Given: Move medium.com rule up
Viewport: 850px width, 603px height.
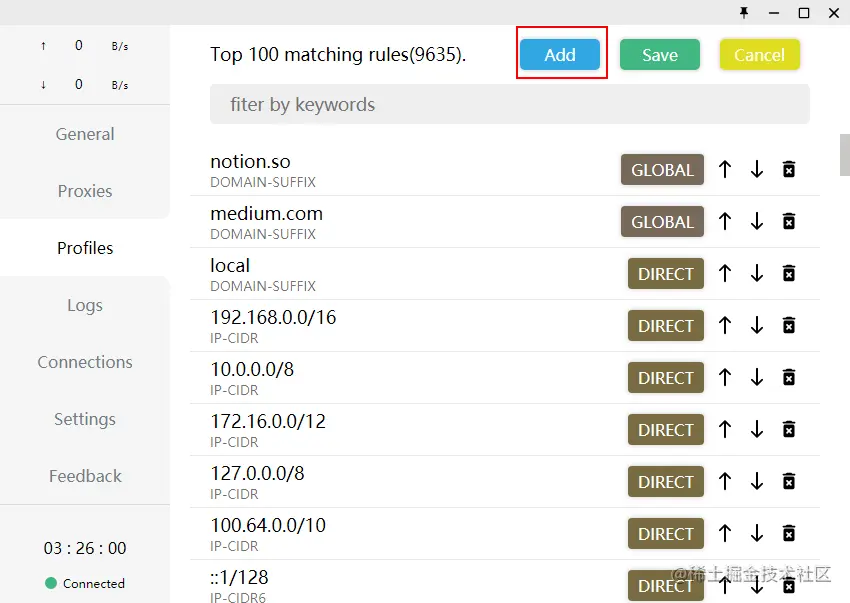Looking at the screenshot, I should pos(725,221).
